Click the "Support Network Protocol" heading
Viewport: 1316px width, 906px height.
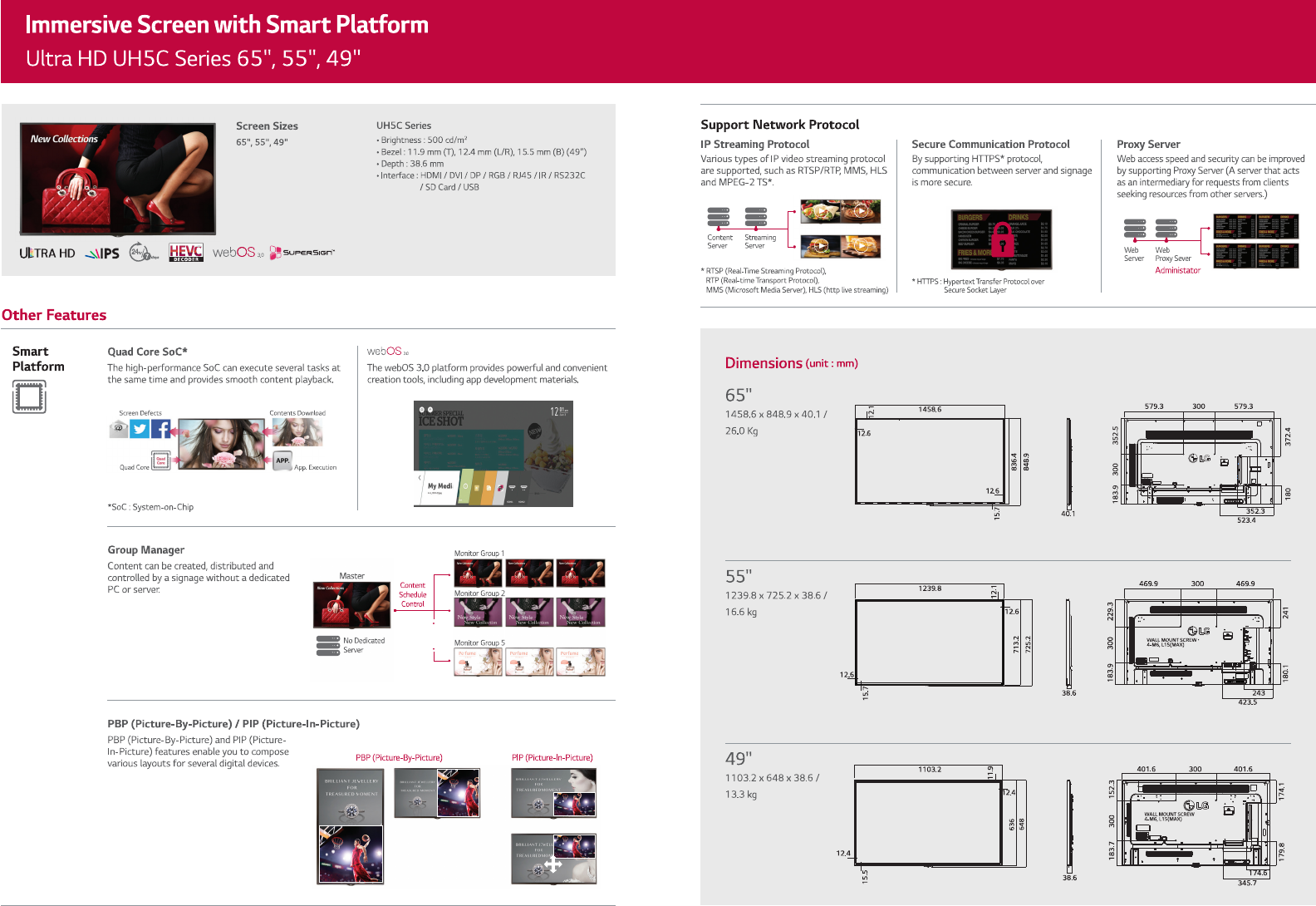(780, 125)
